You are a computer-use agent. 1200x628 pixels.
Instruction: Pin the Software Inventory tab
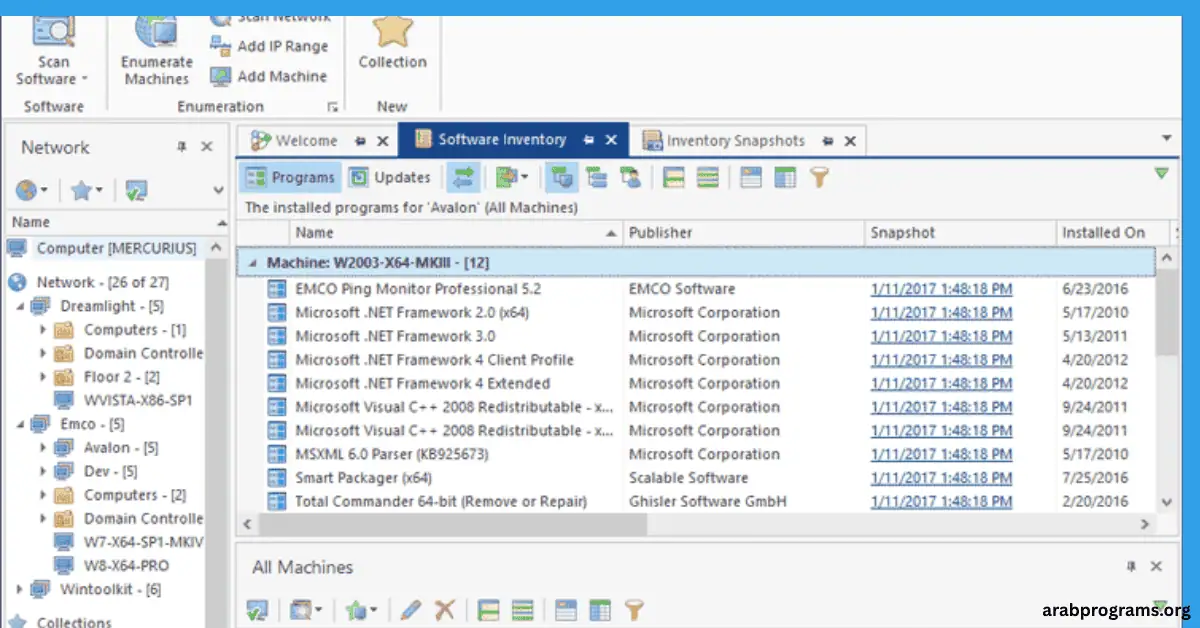(x=589, y=140)
